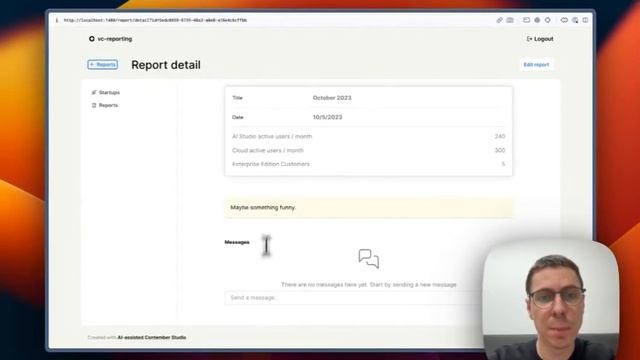Screen dimensions: 640x360
Task: Click the Messages heading
Action: [x=237, y=242]
